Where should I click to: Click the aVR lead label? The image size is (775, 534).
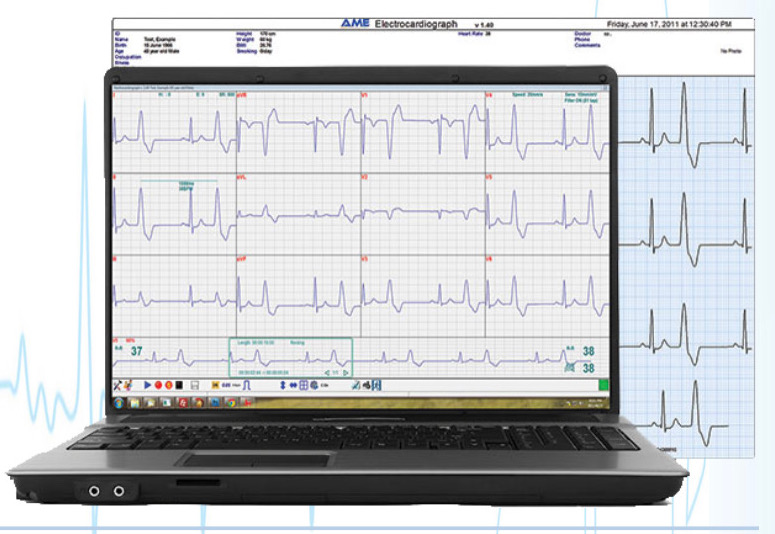click(242, 94)
